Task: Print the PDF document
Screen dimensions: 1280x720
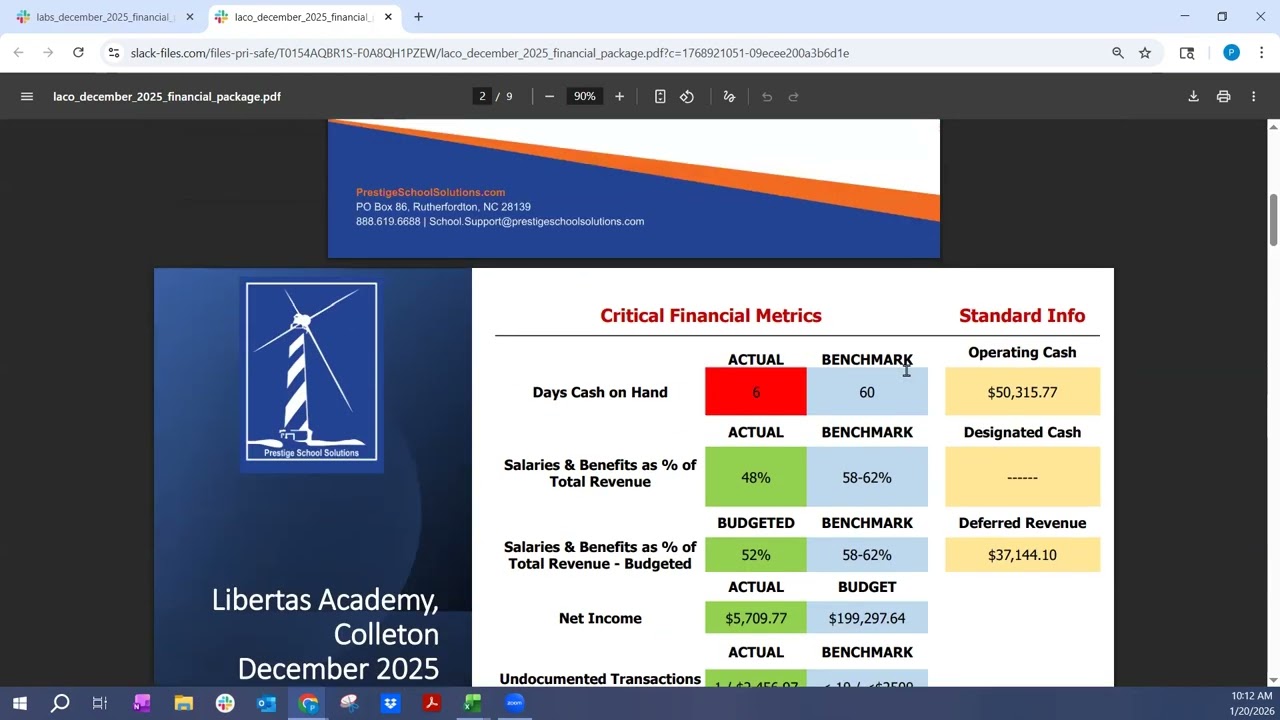Action: click(x=1223, y=97)
